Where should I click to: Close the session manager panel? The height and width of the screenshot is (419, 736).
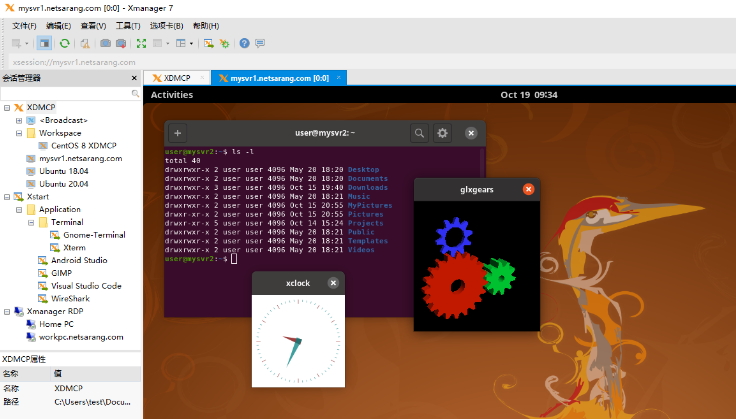point(134,78)
